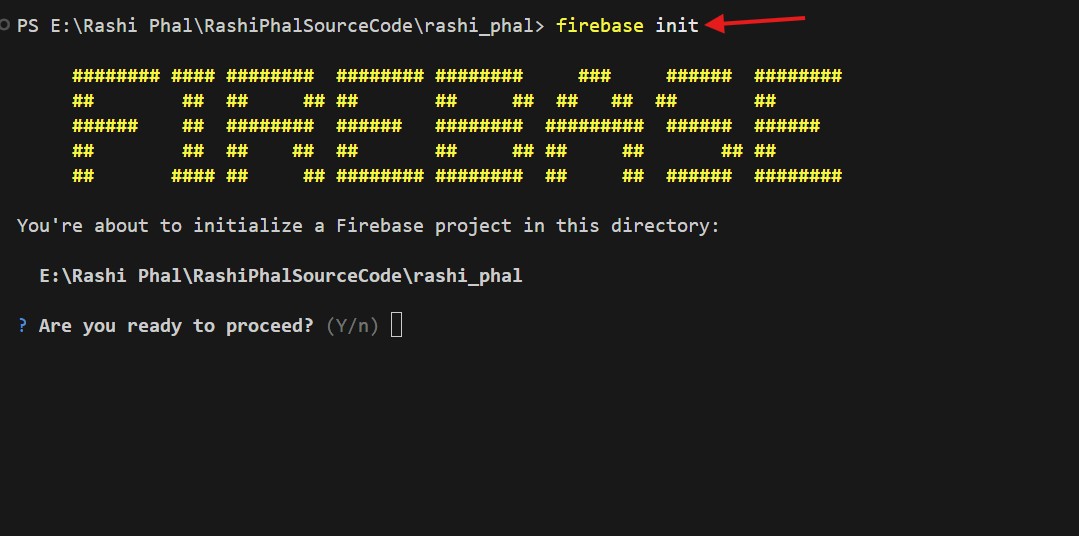This screenshot has height=536, width=1079.
Task: Click the ASCII art letter A
Action: pyautogui.click(x=594, y=126)
